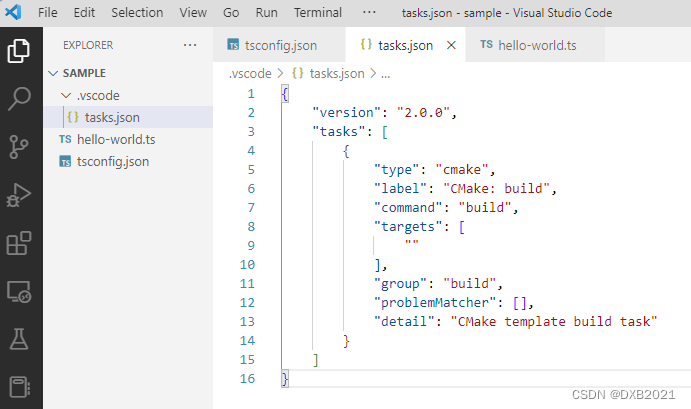
Task: Select the tasks.json tab
Action: (405, 45)
